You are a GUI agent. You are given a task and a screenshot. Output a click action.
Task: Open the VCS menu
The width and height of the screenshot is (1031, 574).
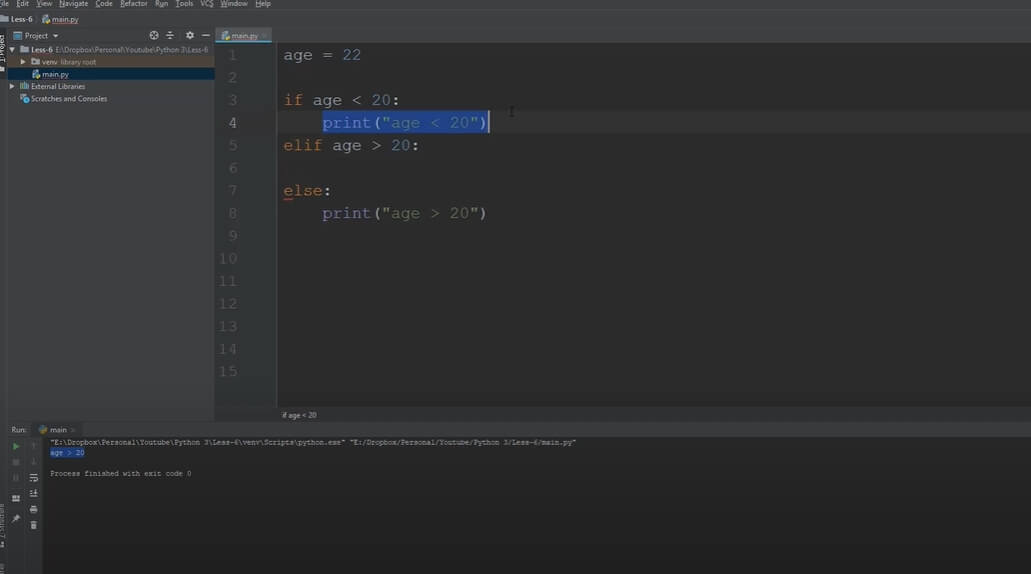206,4
